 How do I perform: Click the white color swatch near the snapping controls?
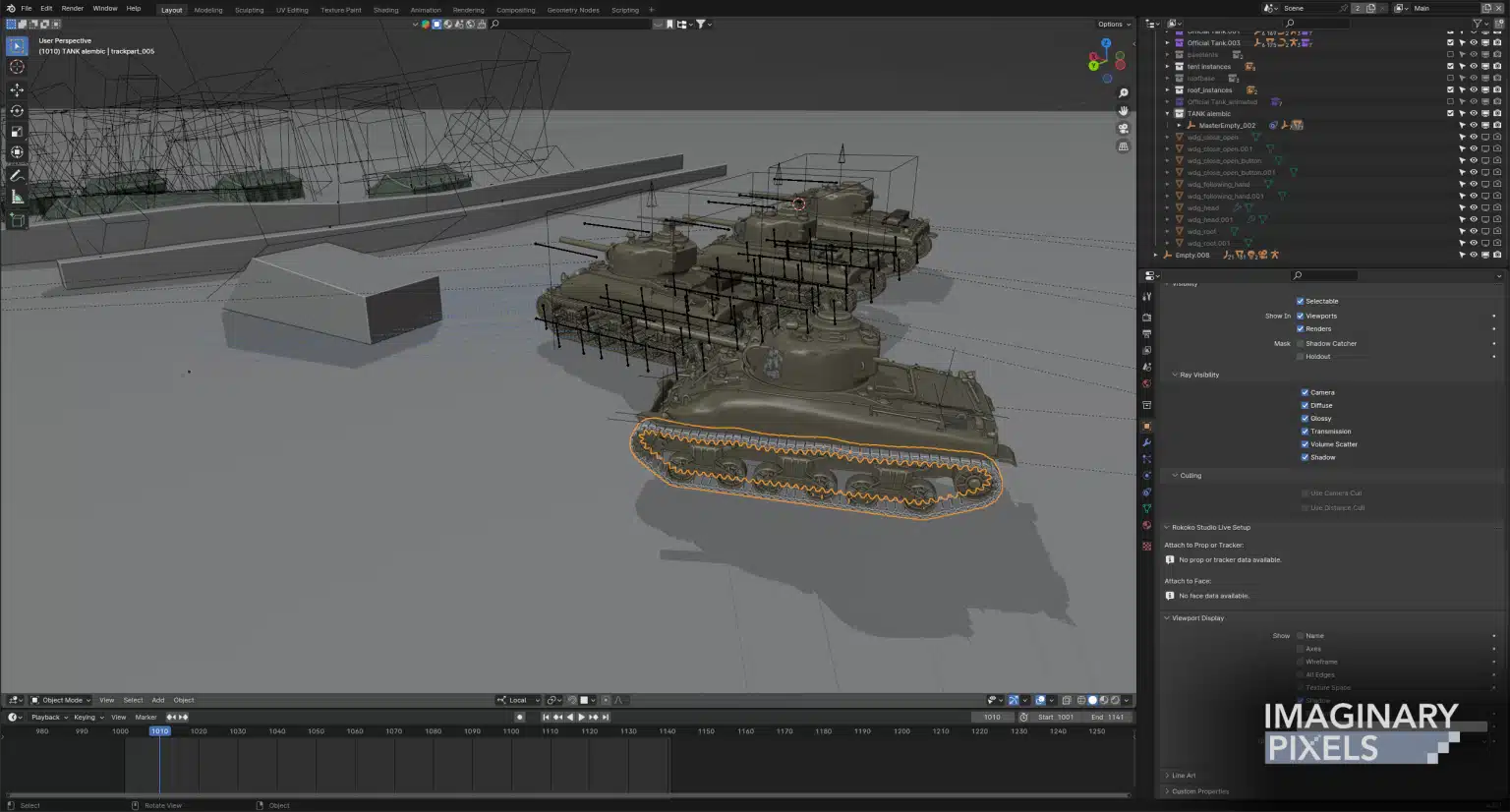(x=584, y=700)
